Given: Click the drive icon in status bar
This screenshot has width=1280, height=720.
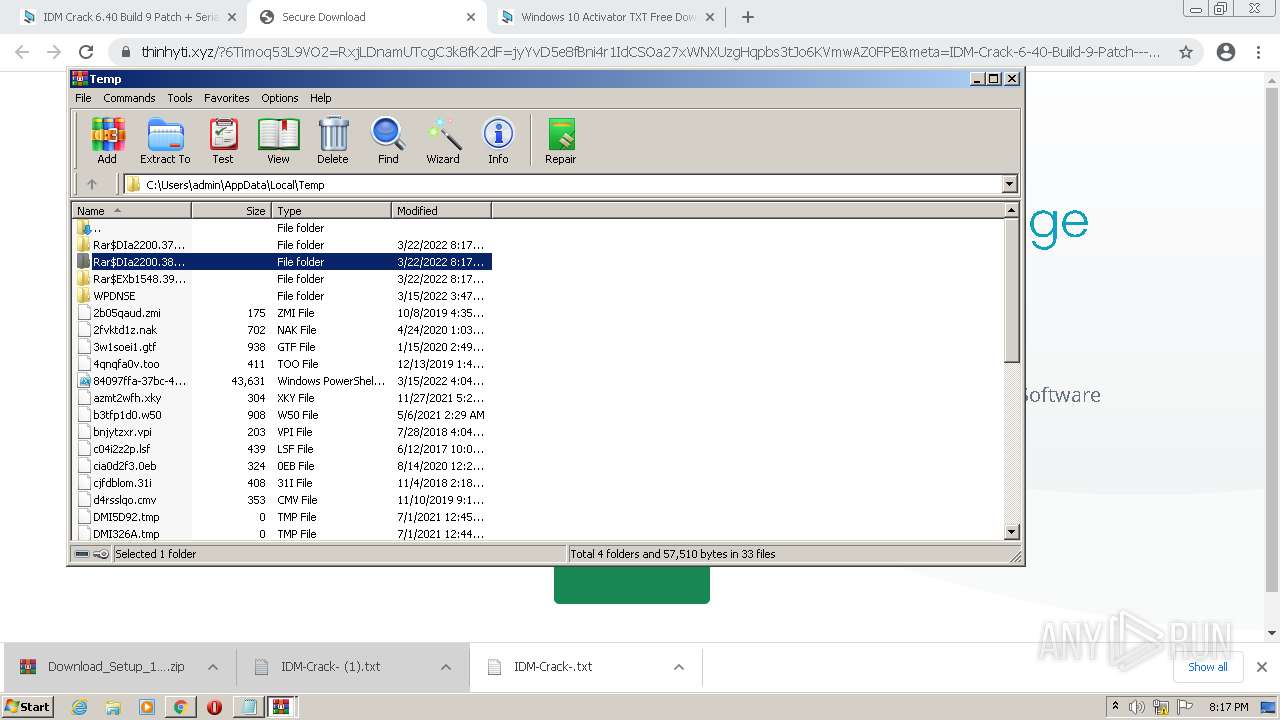Looking at the screenshot, I should pyautogui.click(x=82, y=554).
